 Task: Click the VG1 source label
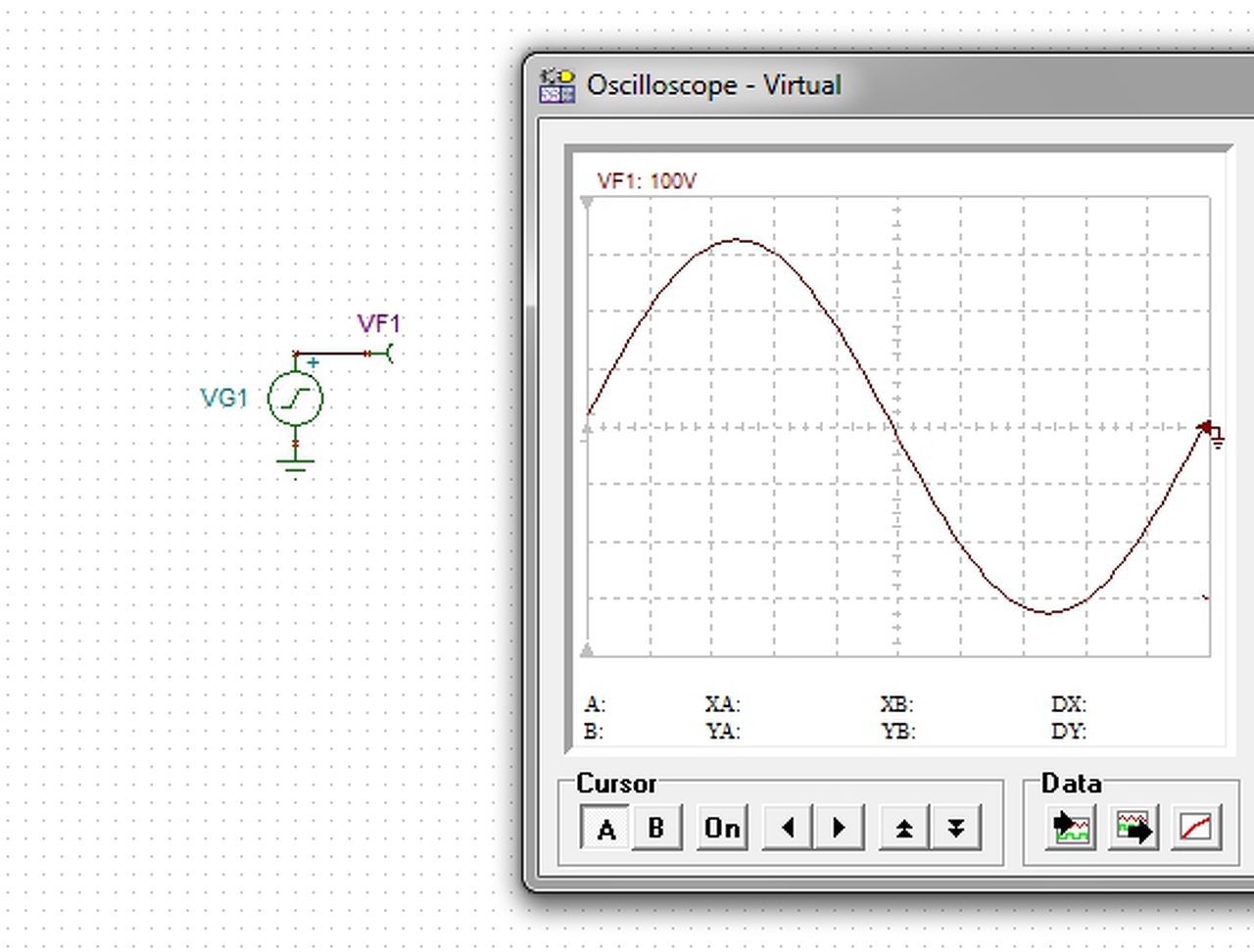(223, 398)
